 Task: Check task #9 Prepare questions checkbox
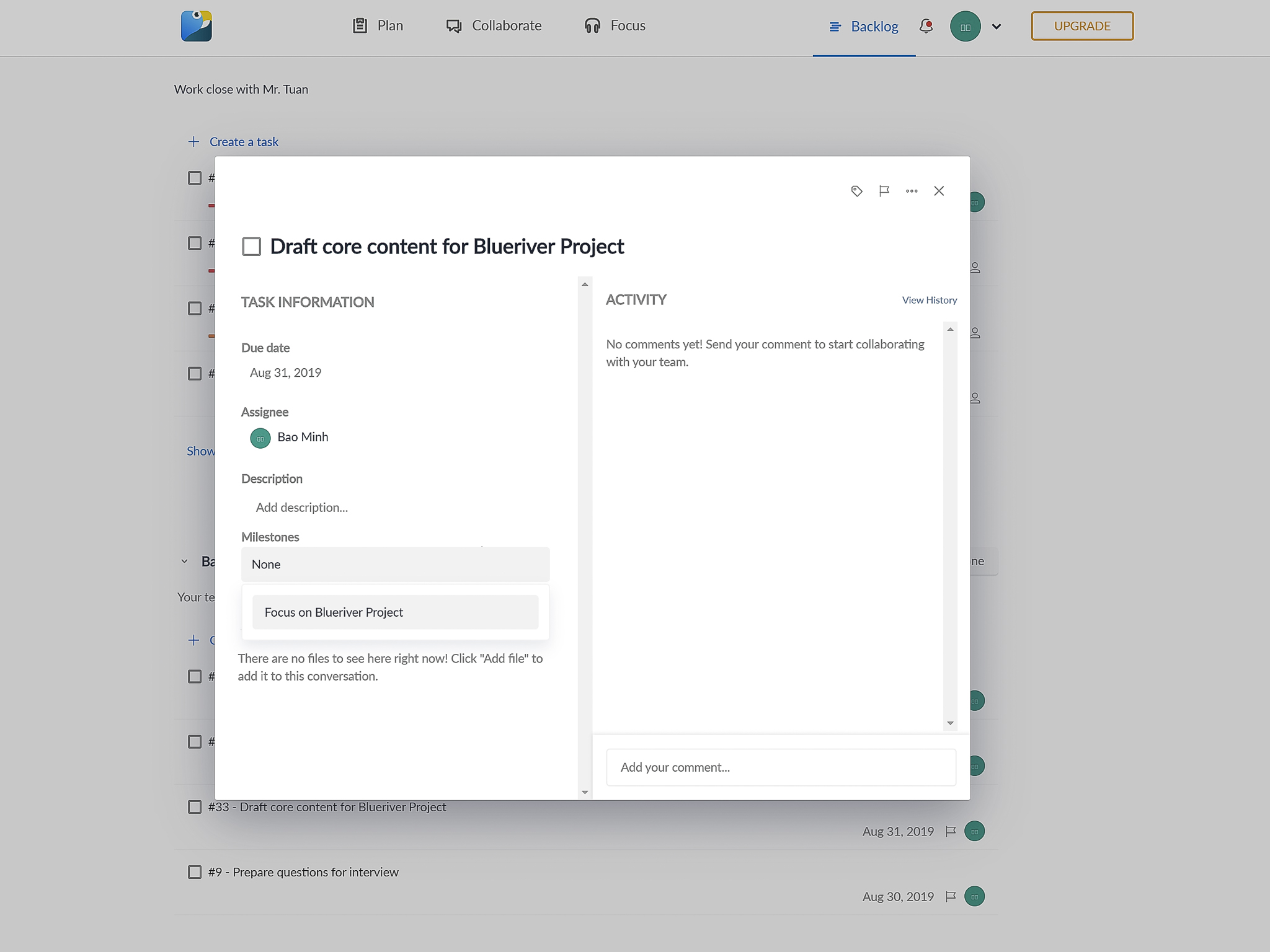click(x=195, y=872)
